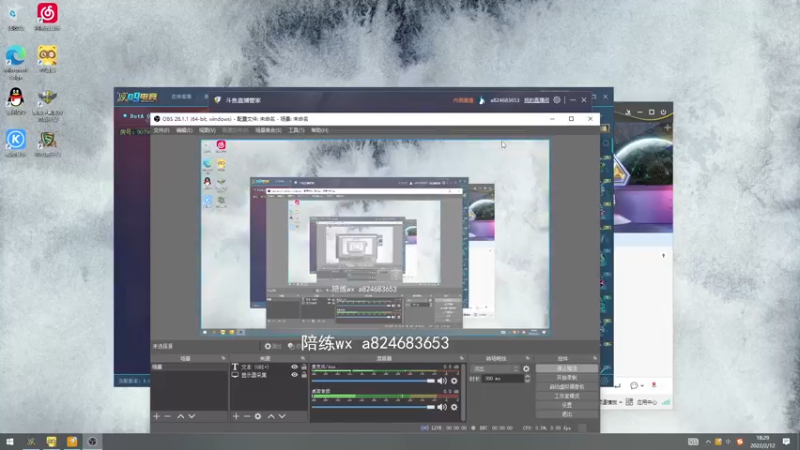Add a new source with plus button
Image resolution: width=800 pixels, height=450 pixels.
(236, 416)
